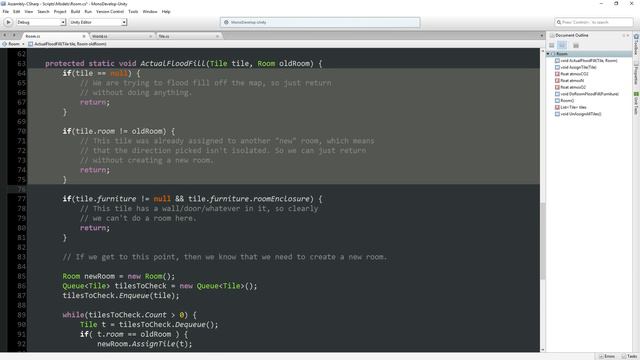Click first Document Outline toolbar icon
The image size is (640, 360).
pos(551,45)
